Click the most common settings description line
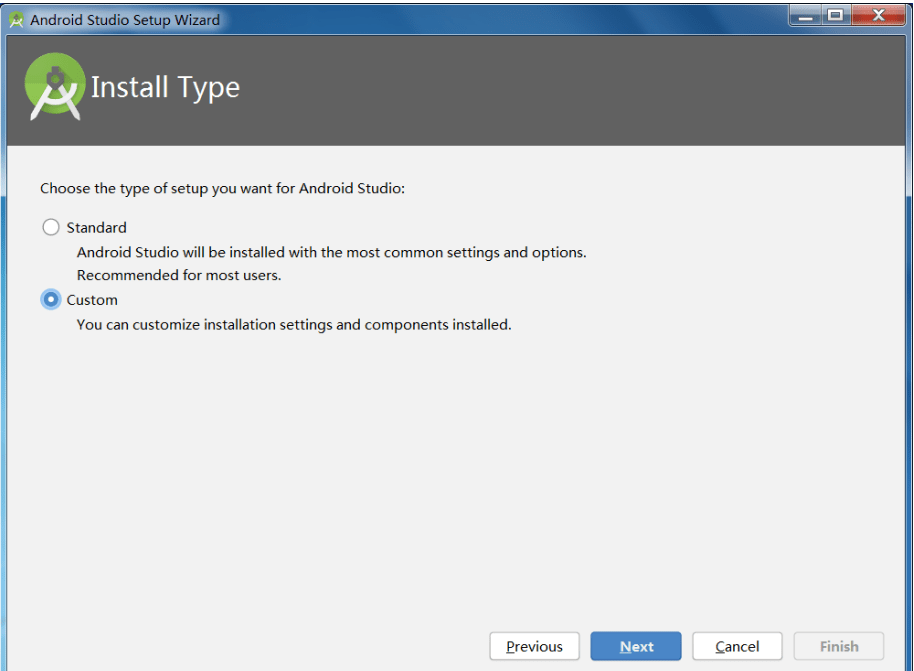The height and width of the screenshot is (671, 914). pos(332,252)
